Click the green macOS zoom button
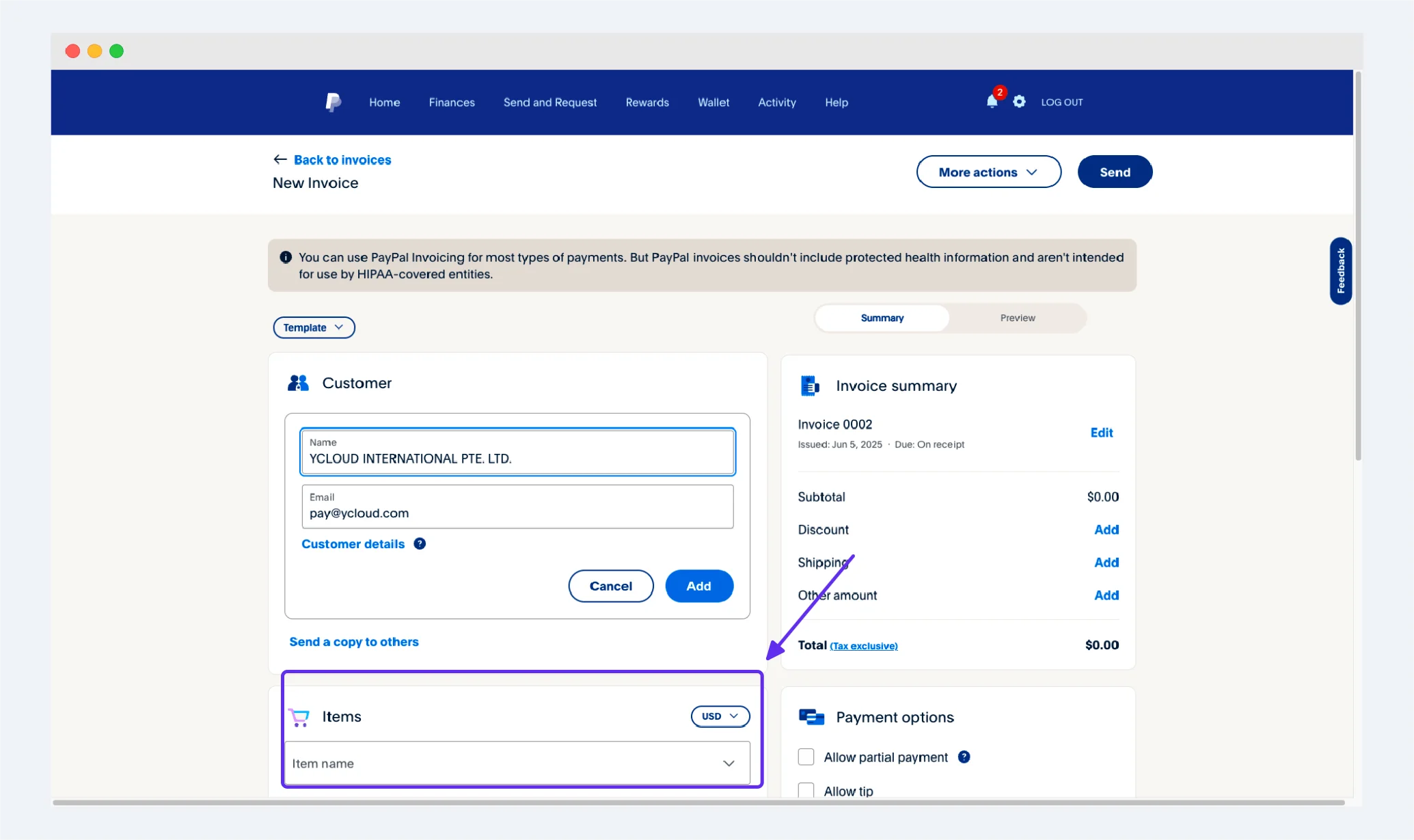The height and width of the screenshot is (840, 1414). coord(117,51)
